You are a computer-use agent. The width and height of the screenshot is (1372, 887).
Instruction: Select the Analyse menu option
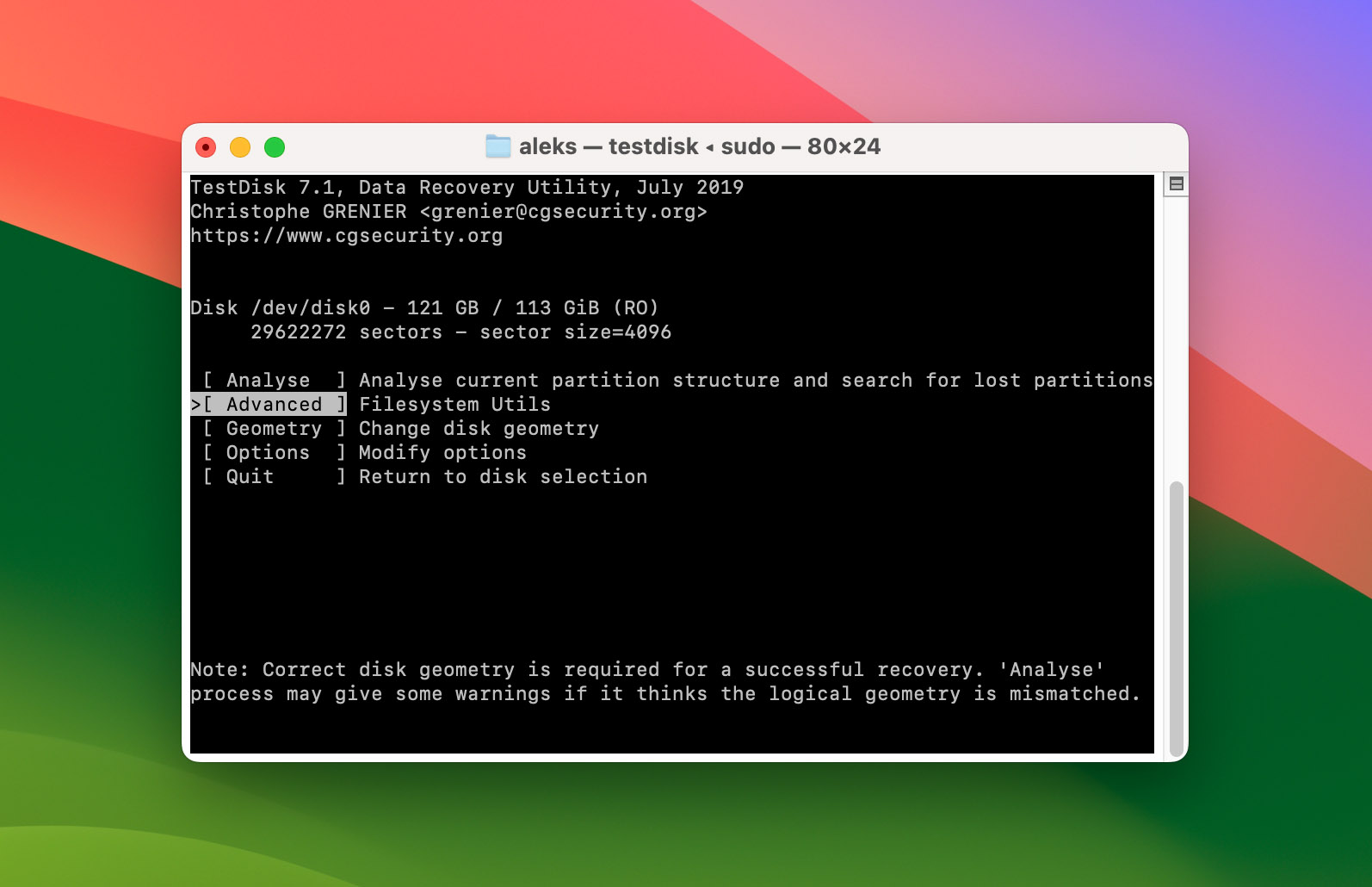tap(274, 380)
